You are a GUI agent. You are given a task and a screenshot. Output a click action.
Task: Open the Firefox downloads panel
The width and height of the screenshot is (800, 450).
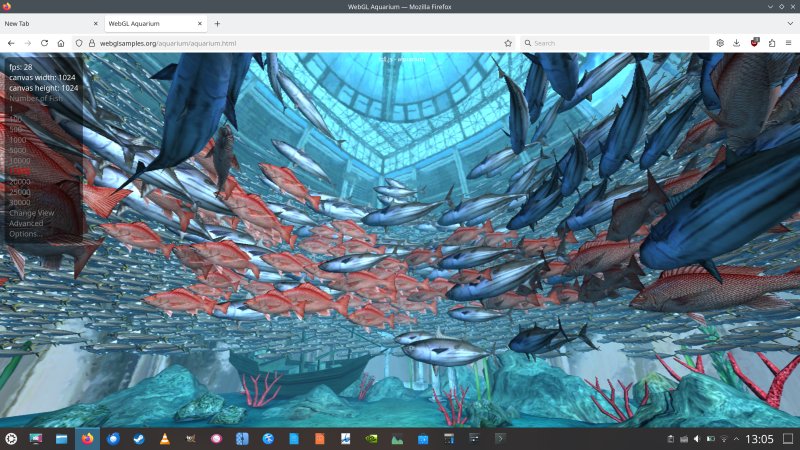point(737,43)
